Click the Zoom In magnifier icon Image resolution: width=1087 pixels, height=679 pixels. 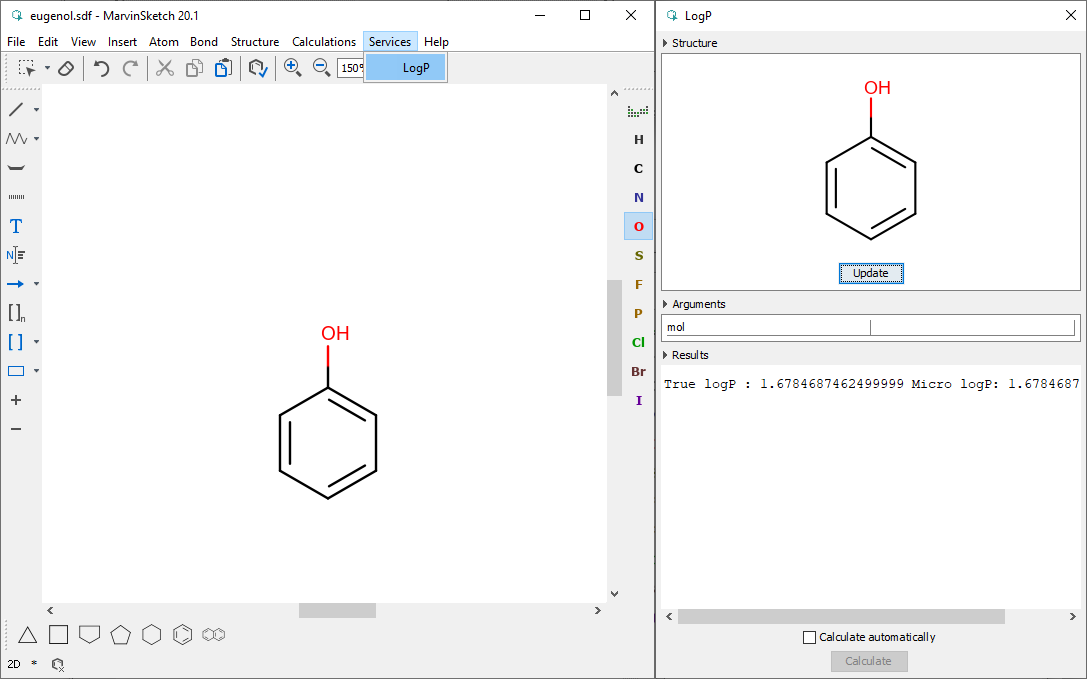(293, 68)
